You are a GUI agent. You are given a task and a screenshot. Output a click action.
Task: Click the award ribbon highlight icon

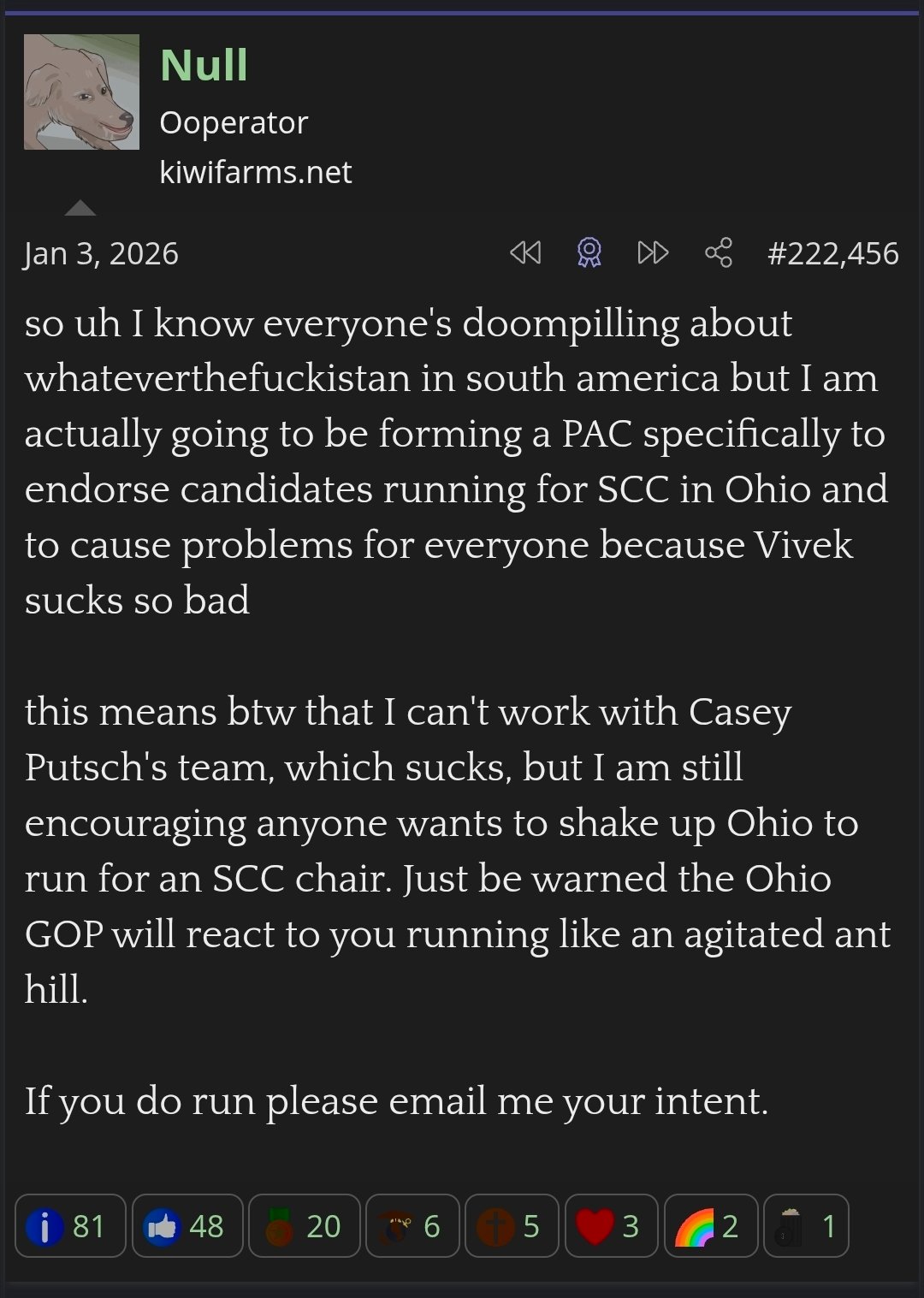[589, 252]
